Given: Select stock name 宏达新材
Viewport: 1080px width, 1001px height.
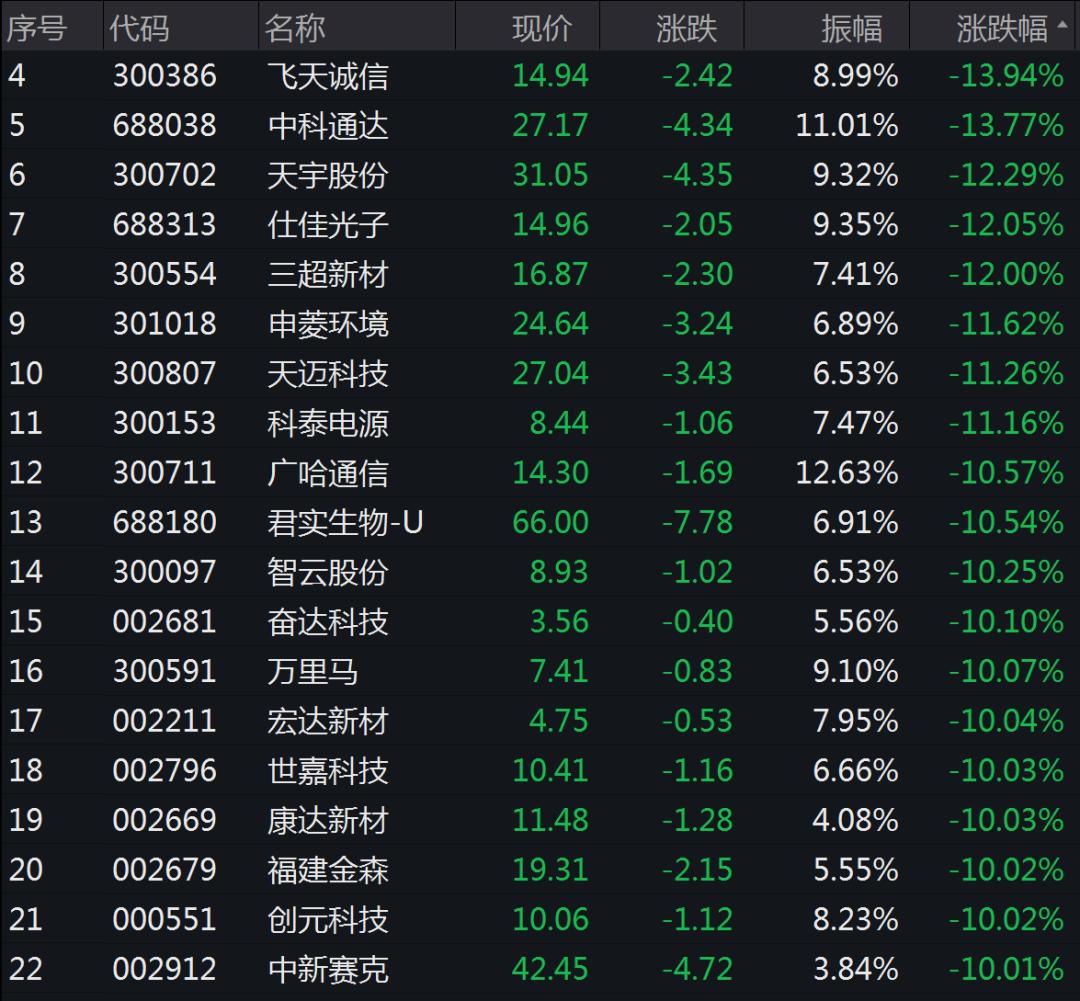Looking at the screenshot, I should [328, 721].
